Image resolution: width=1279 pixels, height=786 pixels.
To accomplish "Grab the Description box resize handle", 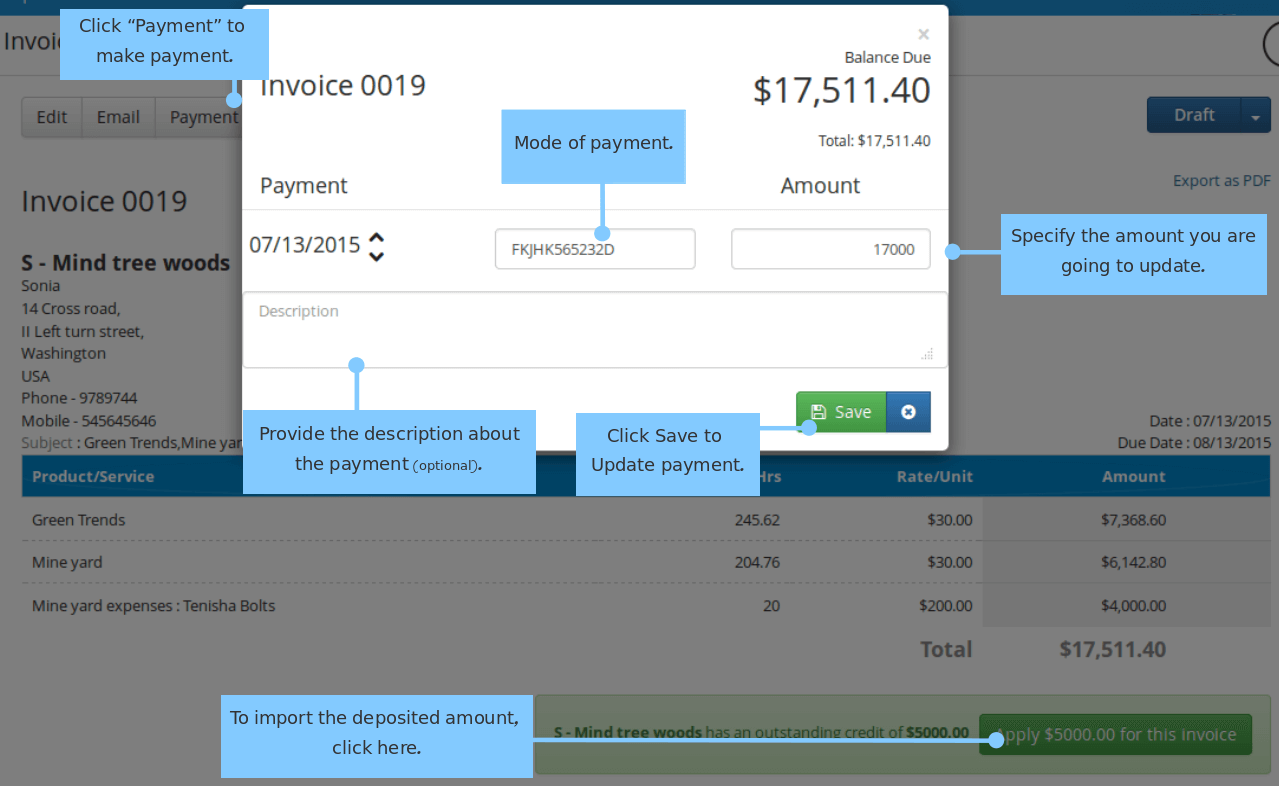I will point(927,354).
